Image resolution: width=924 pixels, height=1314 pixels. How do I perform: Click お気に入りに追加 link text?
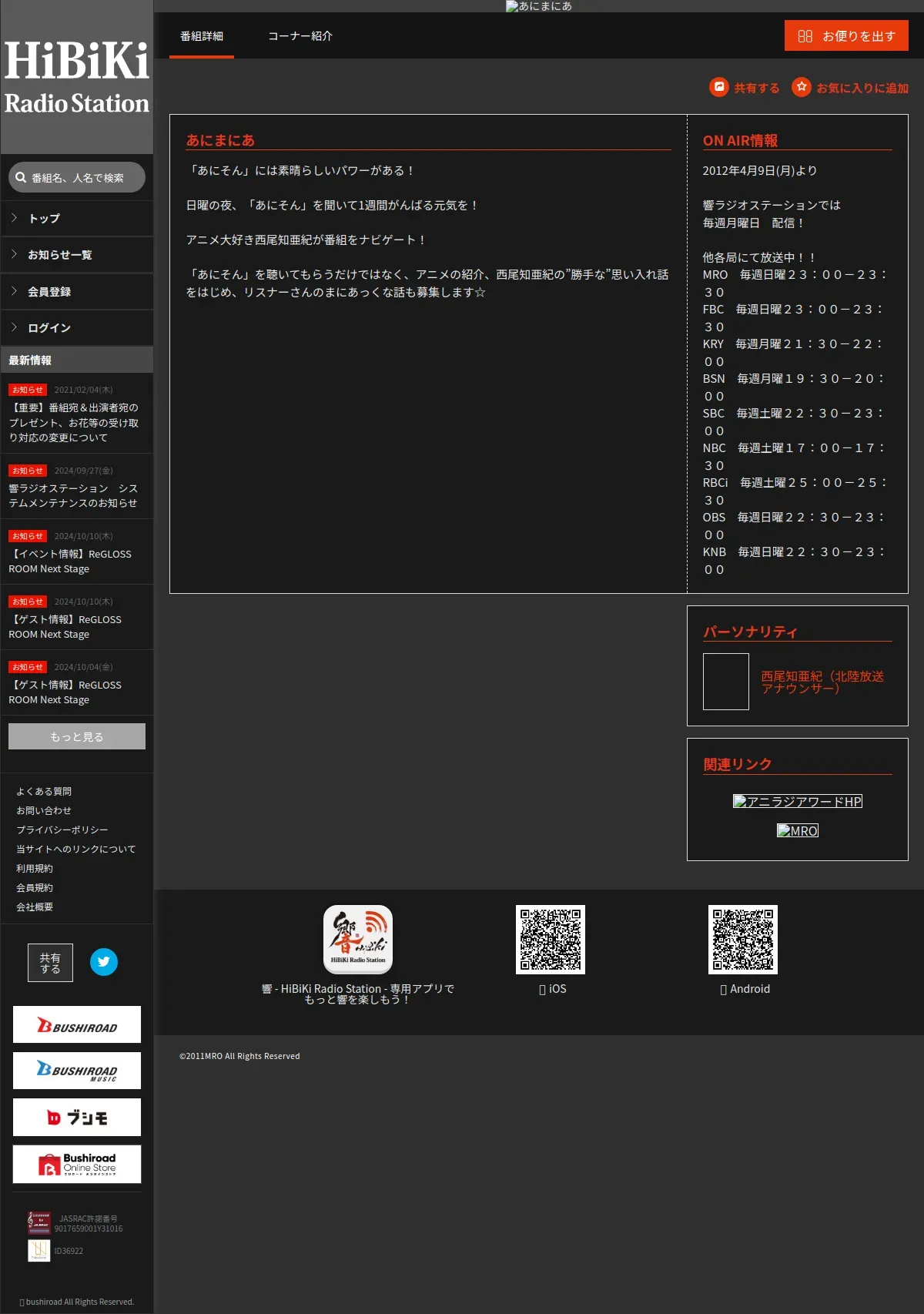point(862,88)
